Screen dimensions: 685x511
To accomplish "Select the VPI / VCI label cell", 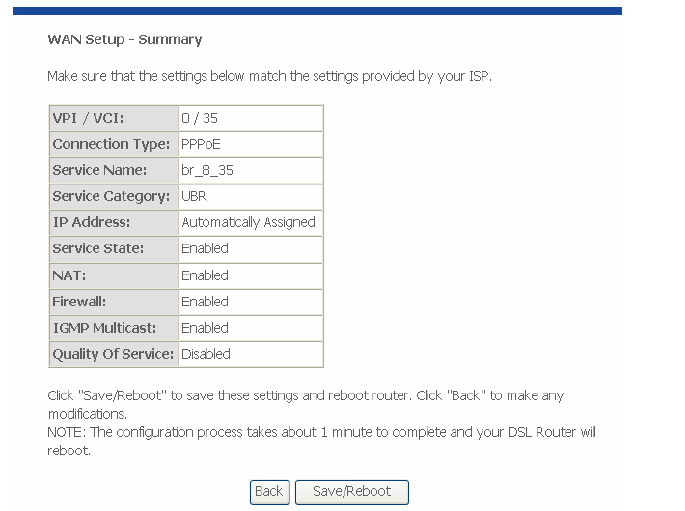I will pyautogui.click(x=112, y=118).
